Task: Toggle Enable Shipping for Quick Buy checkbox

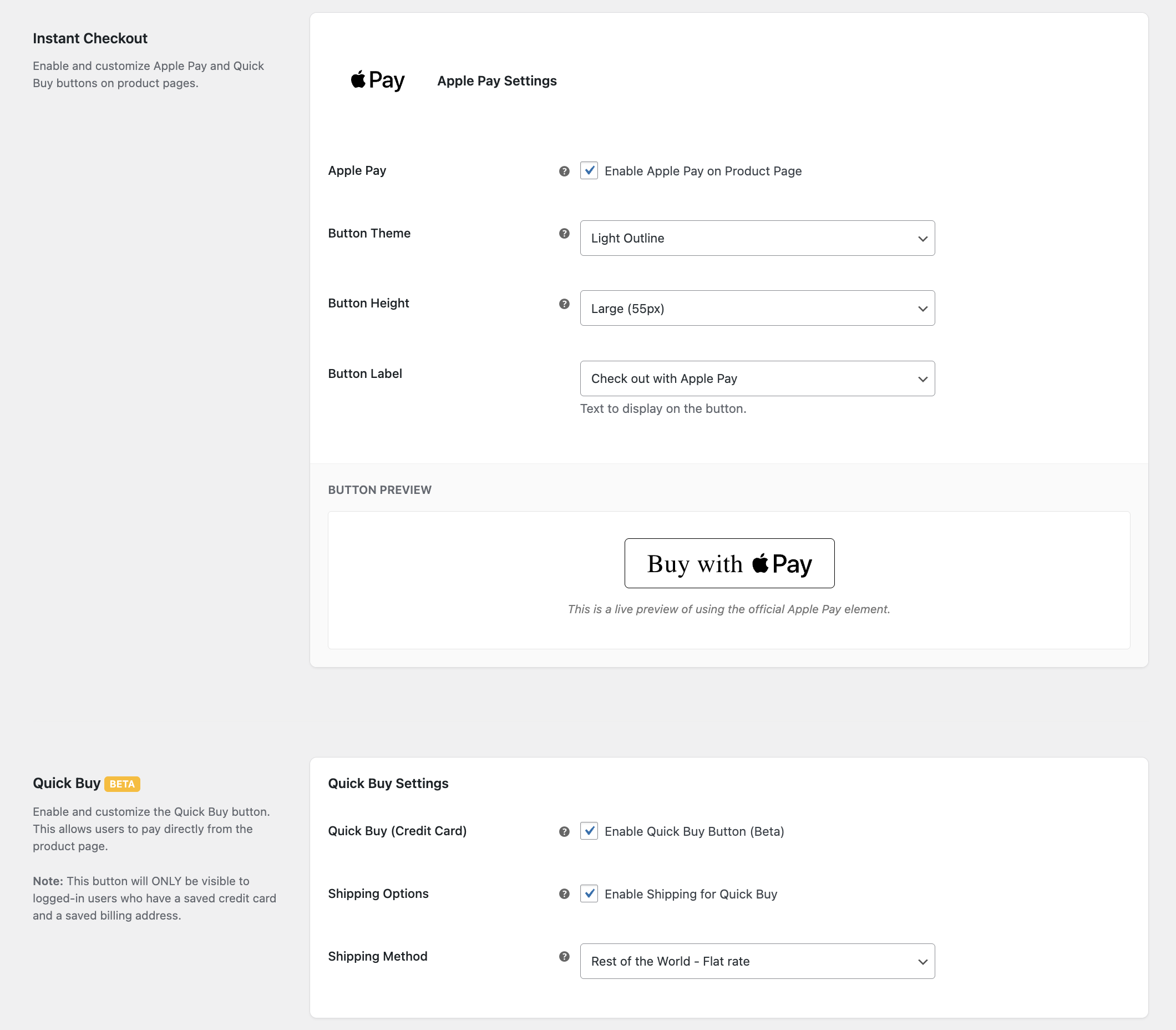Action: click(x=589, y=894)
